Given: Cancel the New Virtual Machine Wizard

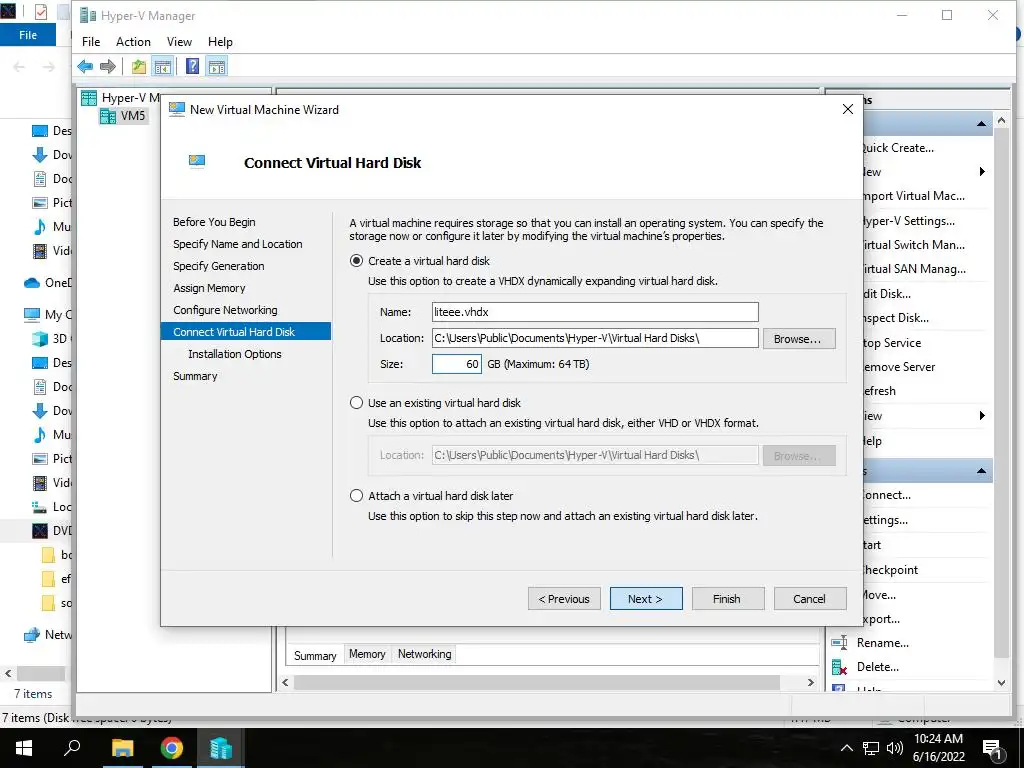Looking at the screenshot, I should click(810, 599).
